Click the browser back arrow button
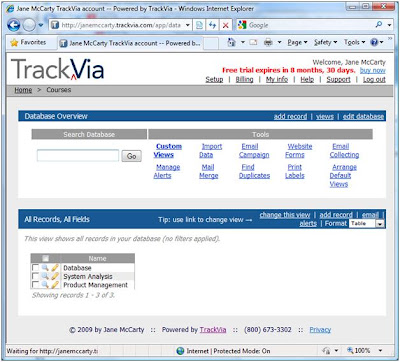The height and width of the screenshot is (362, 400). (x=14, y=25)
